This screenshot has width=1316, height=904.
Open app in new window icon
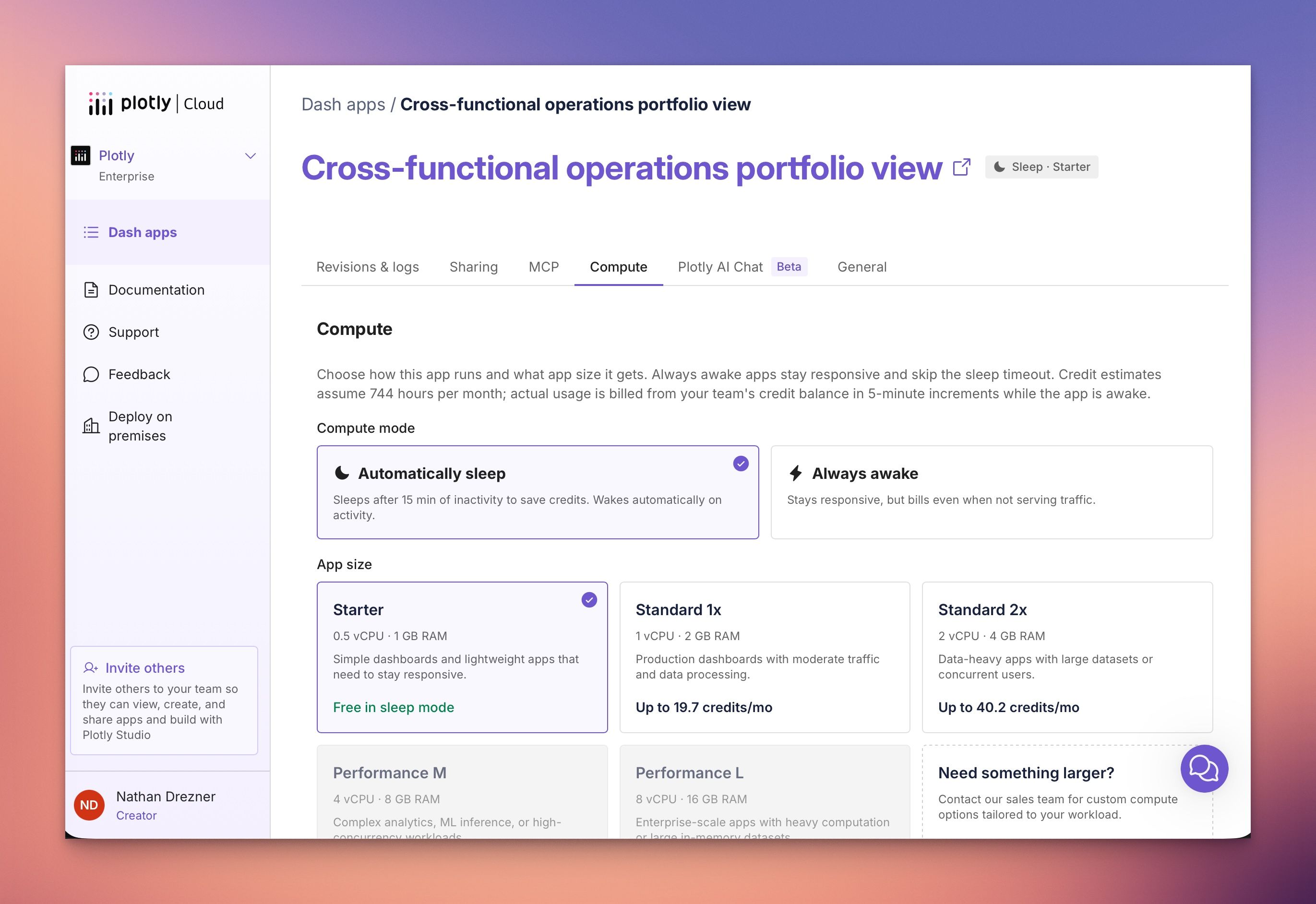961,167
